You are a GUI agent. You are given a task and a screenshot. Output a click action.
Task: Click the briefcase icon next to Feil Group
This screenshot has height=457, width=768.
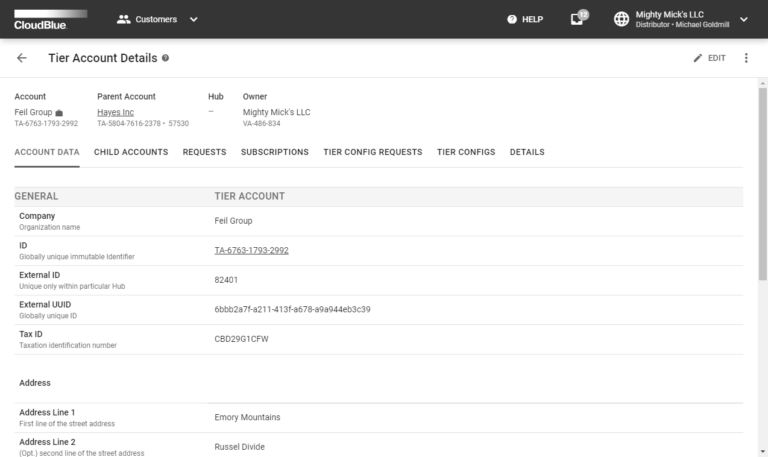point(59,113)
